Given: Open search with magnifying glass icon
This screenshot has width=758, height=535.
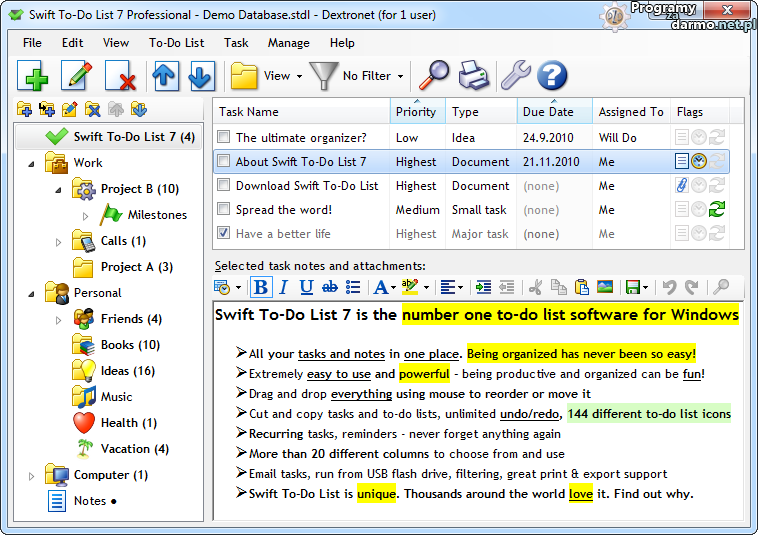Looking at the screenshot, I should point(434,76).
